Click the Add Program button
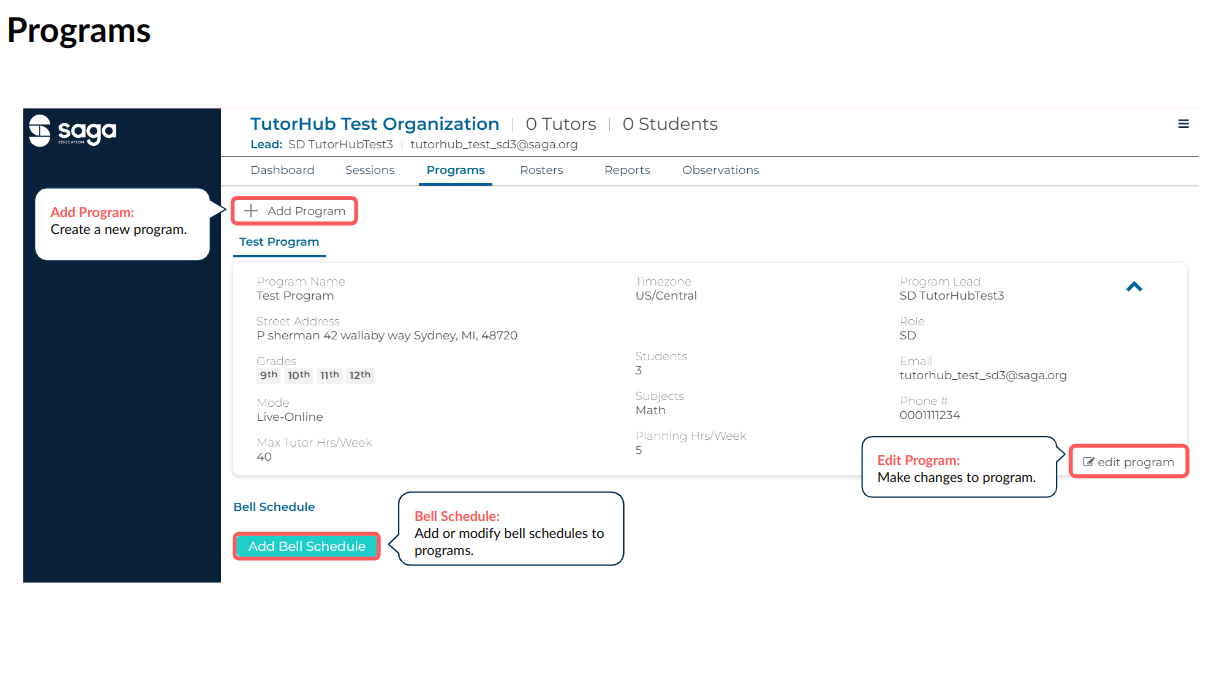 coord(295,211)
